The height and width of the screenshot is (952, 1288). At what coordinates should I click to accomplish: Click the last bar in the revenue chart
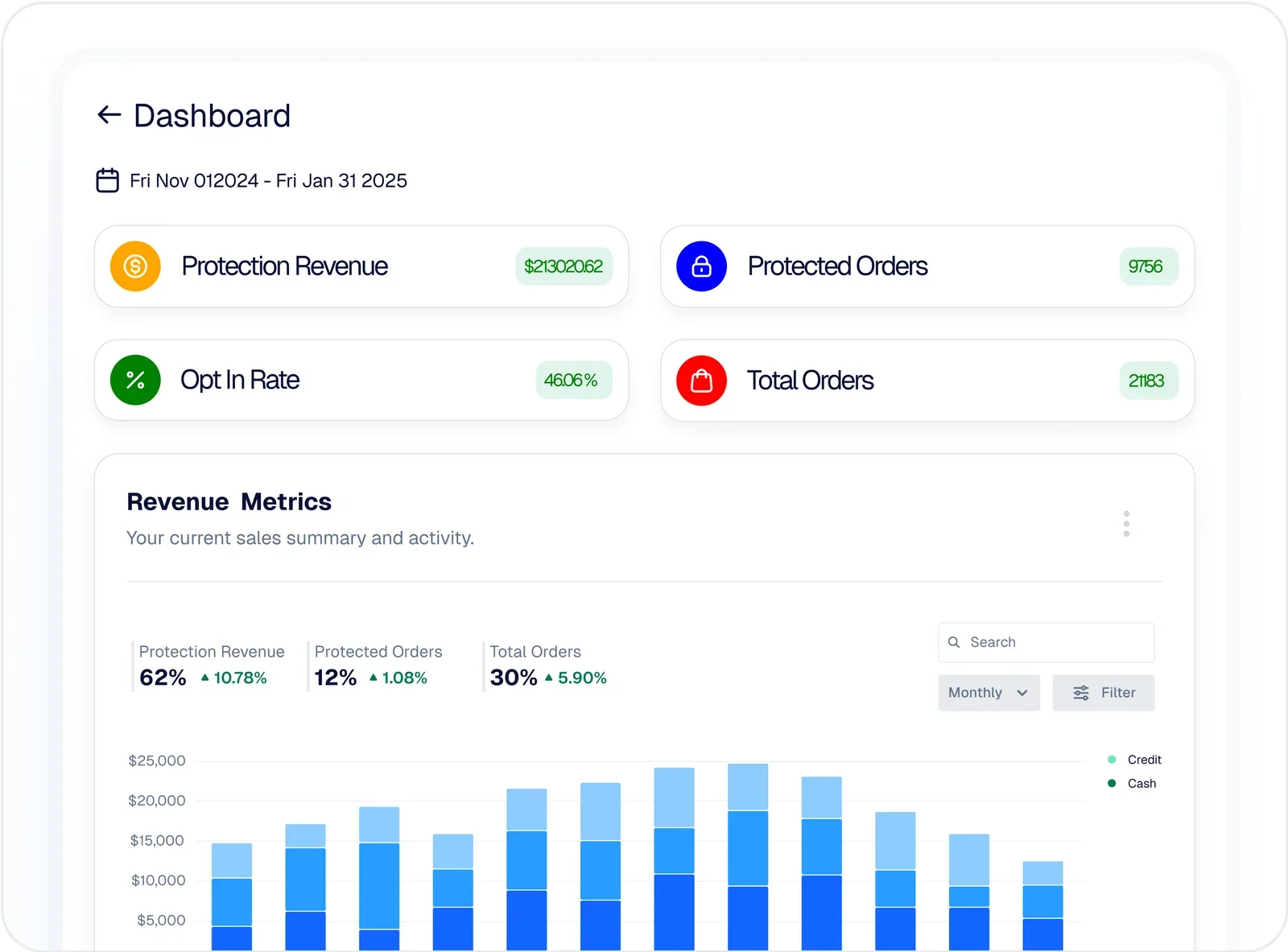click(x=1043, y=906)
